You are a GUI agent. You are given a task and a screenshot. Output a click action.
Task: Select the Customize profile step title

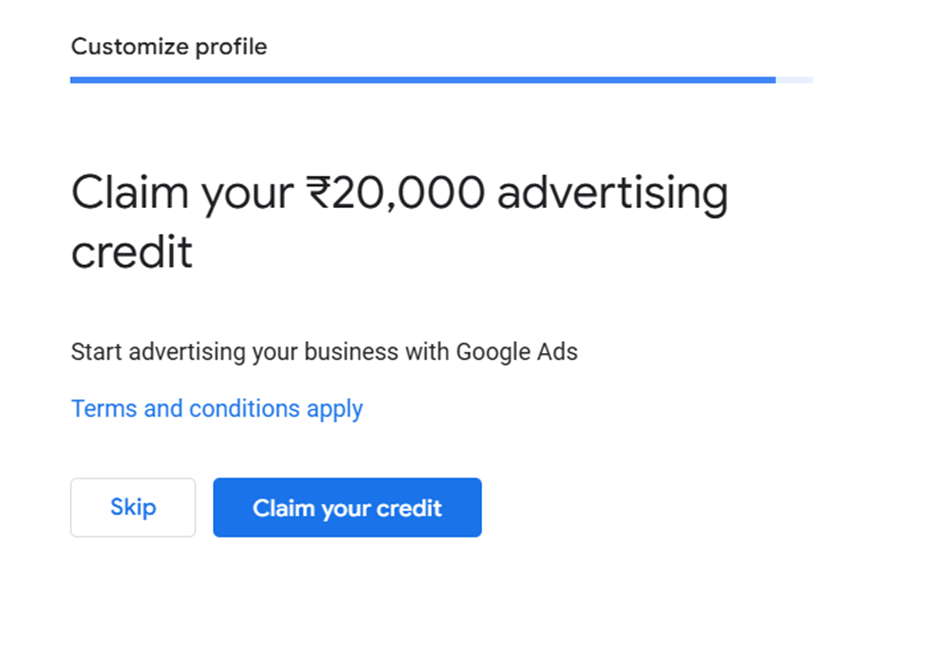tap(169, 46)
